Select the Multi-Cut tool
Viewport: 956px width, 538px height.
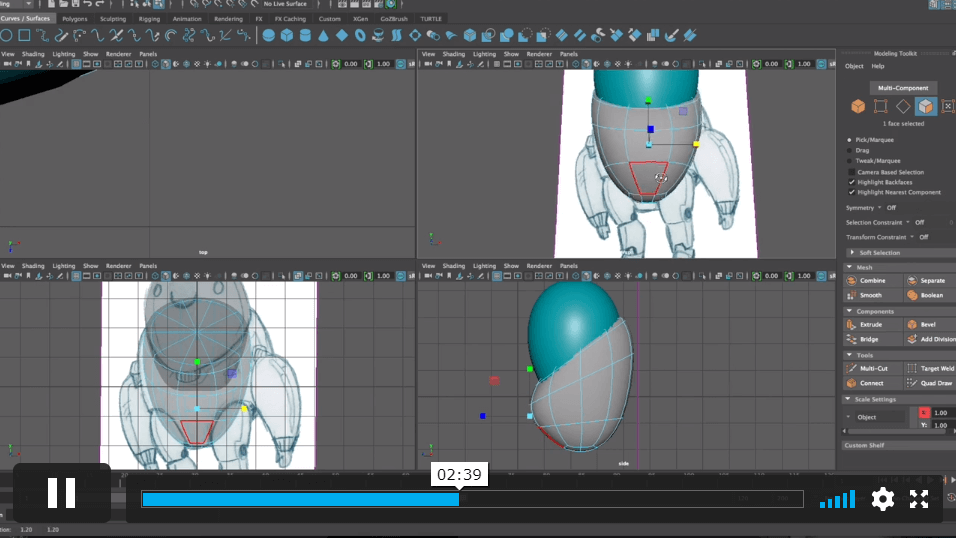coord(870,369)
